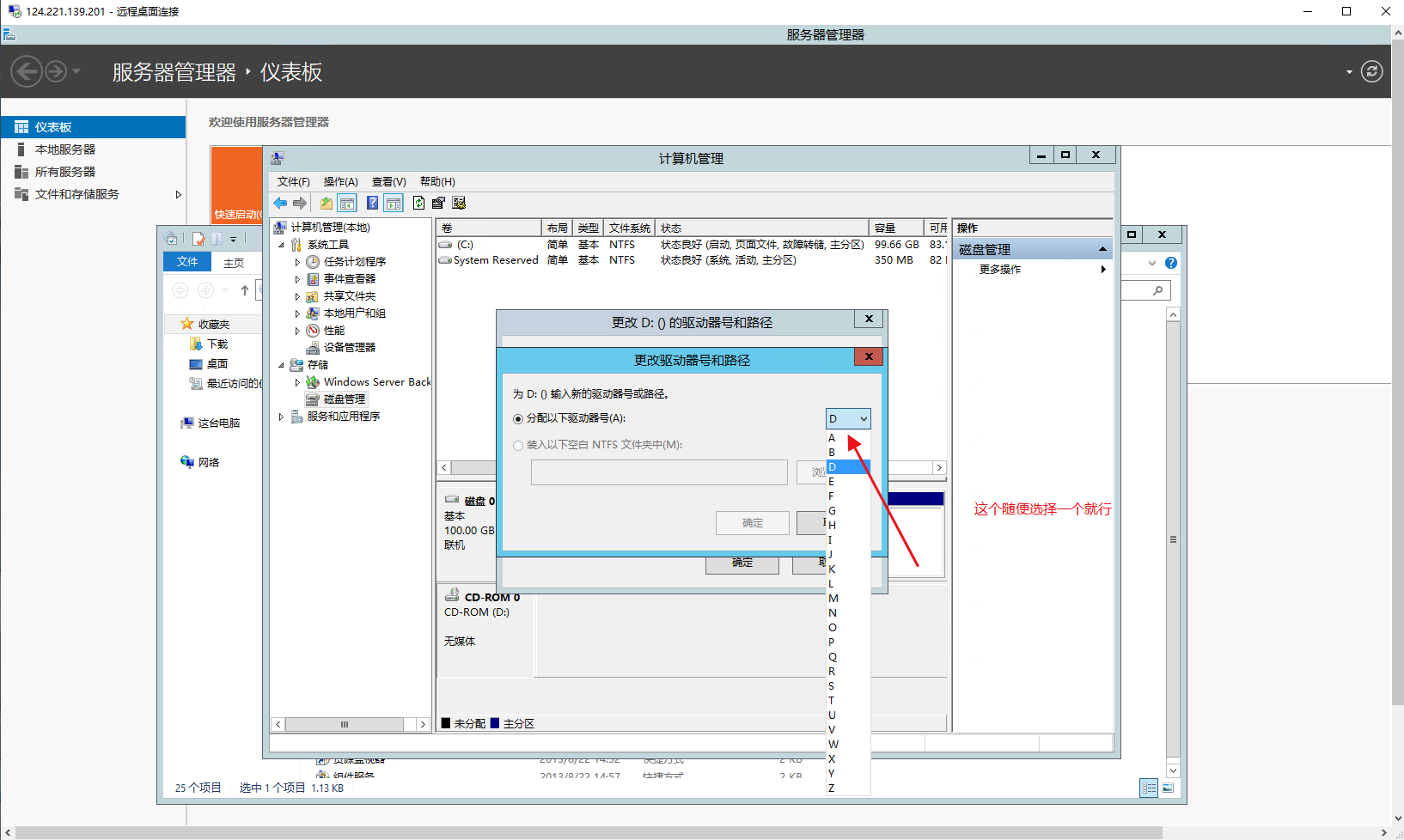Toggle the show/hide console tree icon

(347, 204)
